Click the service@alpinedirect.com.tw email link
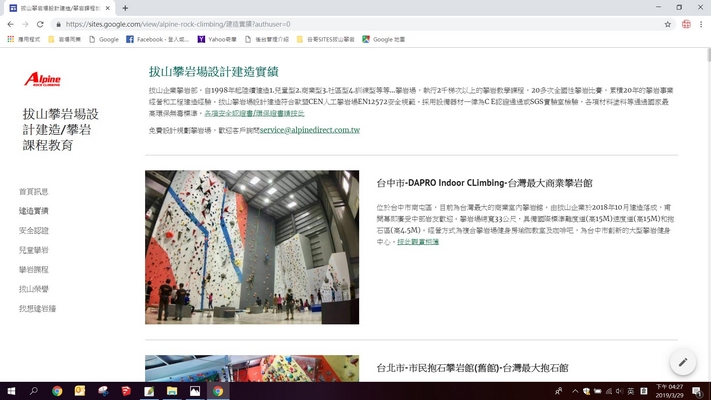The image size is (711, 400). (x=310, y=130)
